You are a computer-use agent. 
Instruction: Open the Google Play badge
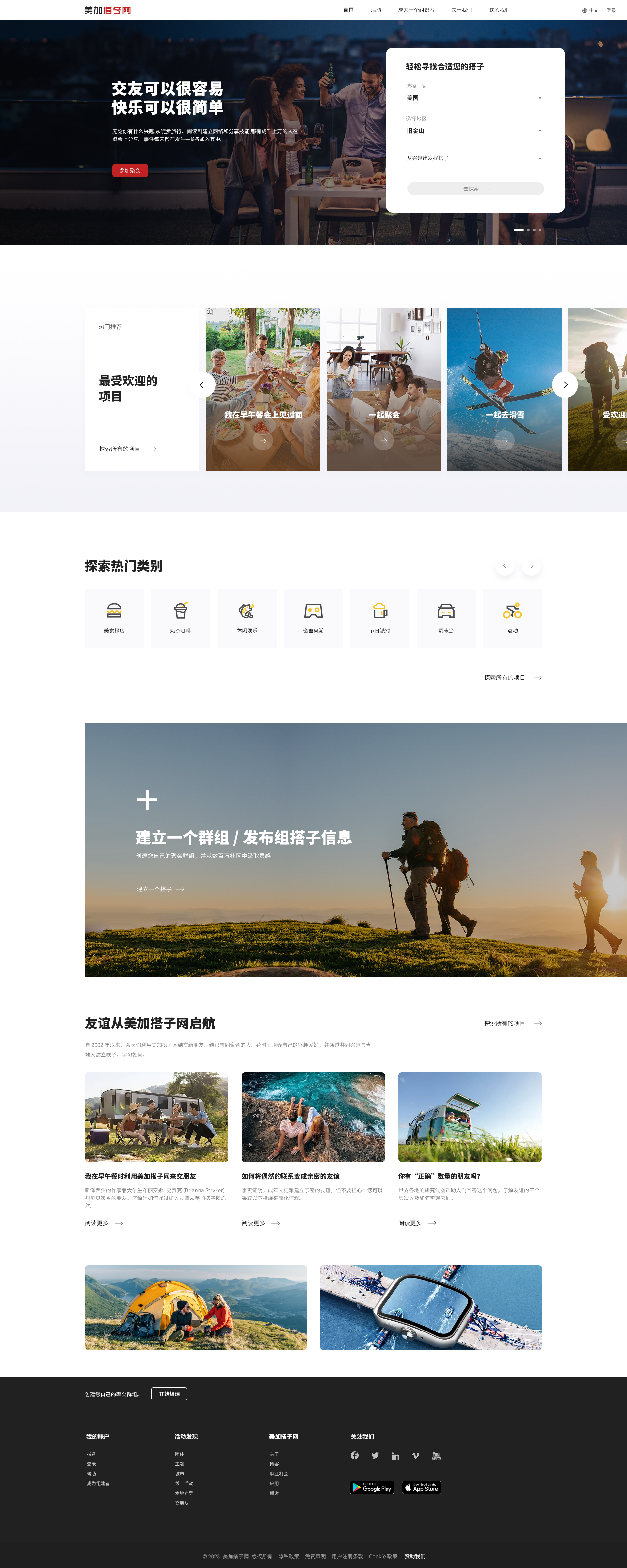[x=372, y=1487]
